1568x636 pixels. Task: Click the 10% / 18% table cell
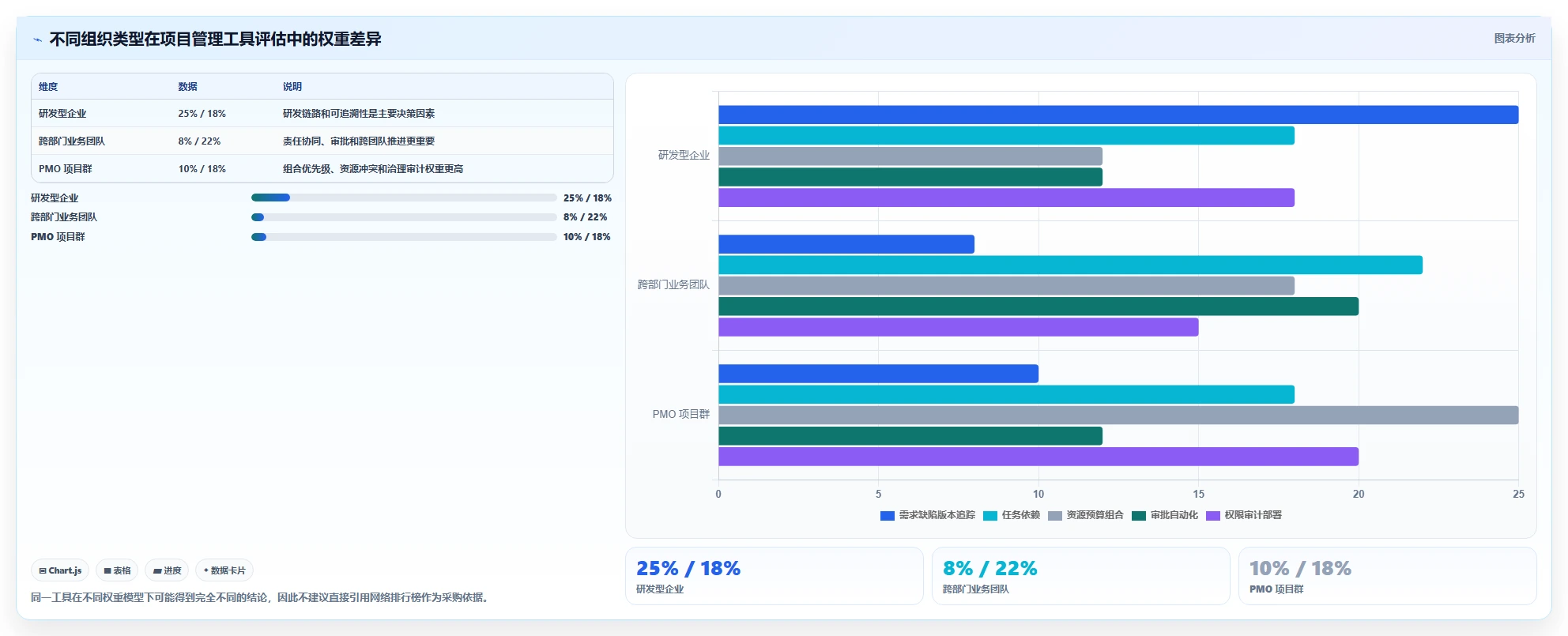coord(202,169)
